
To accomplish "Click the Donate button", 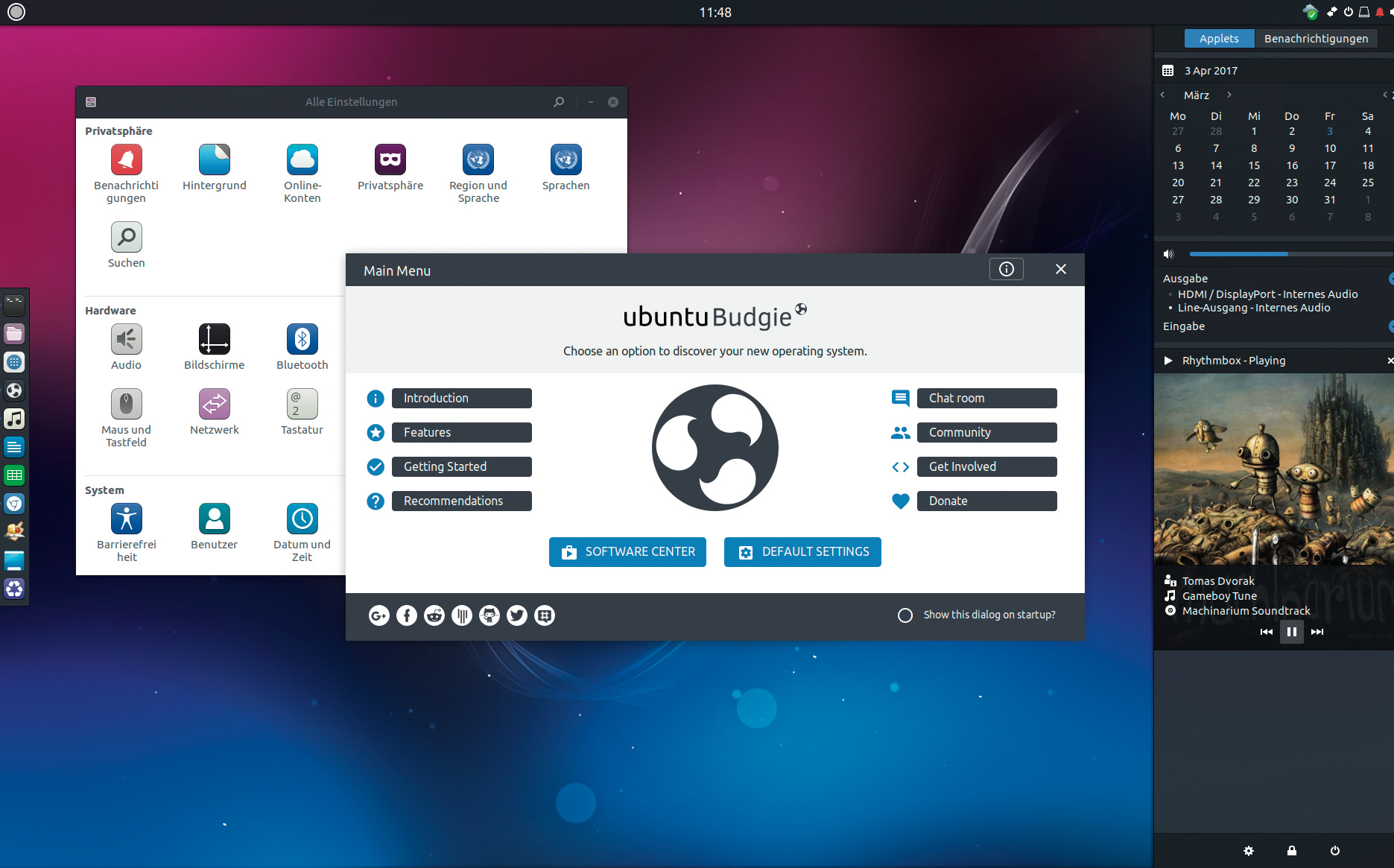I will (987, 501).
